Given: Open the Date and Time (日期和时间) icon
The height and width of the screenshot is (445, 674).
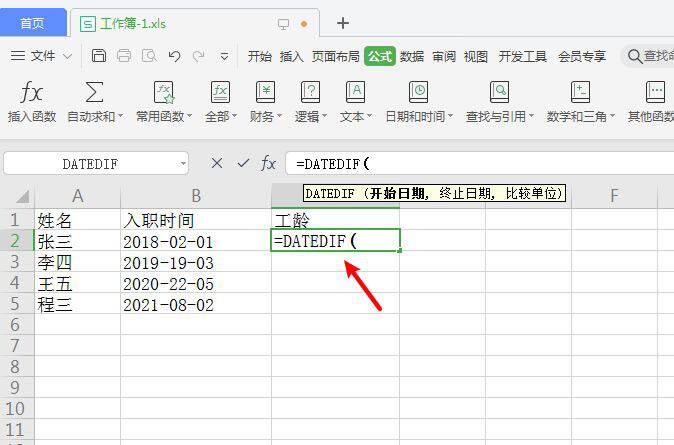Looking at the screenshot, I should (418, 92).
